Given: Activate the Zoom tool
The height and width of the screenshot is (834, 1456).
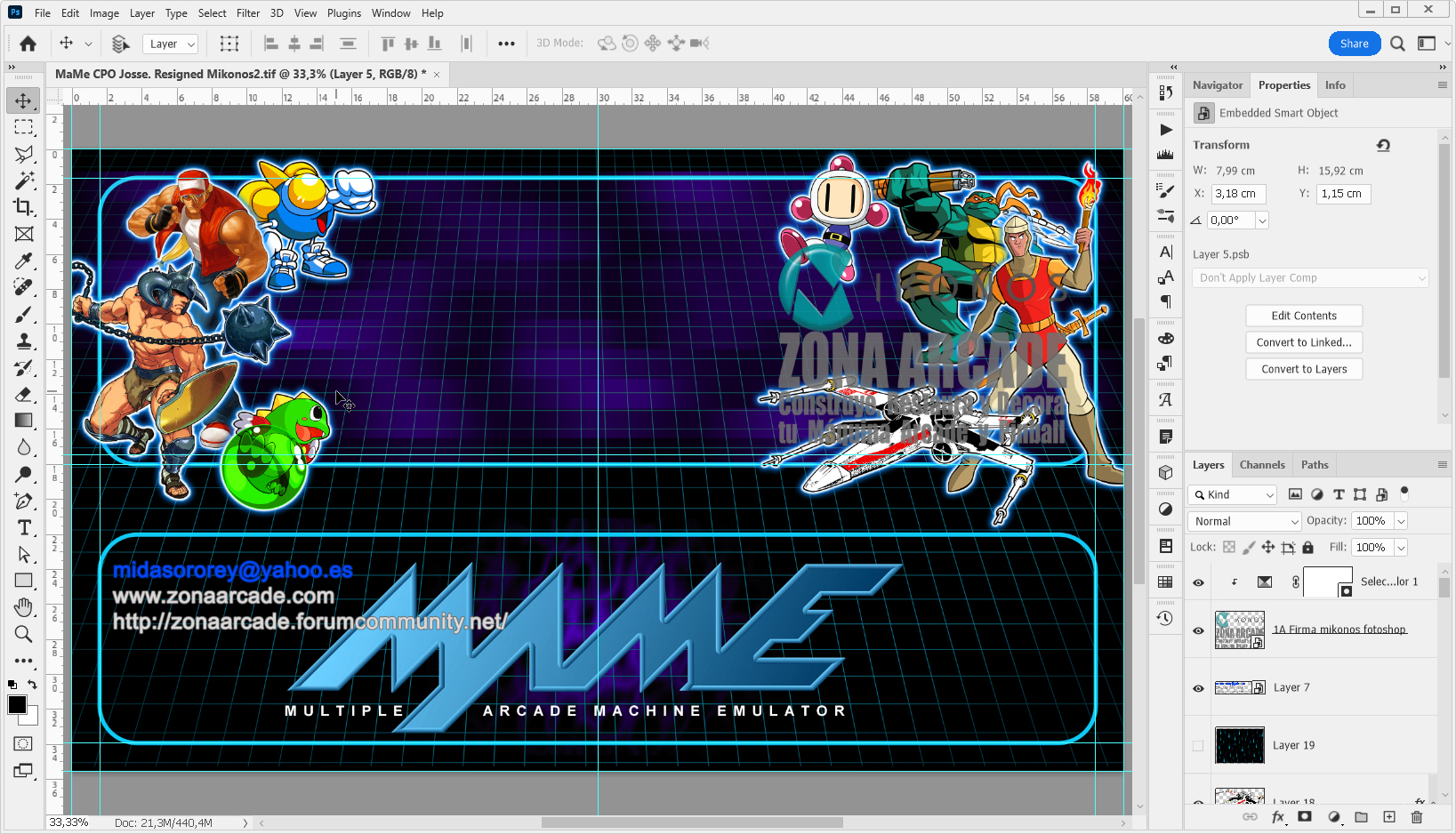Looking at the screenshot, I should (x=23, y=634).
